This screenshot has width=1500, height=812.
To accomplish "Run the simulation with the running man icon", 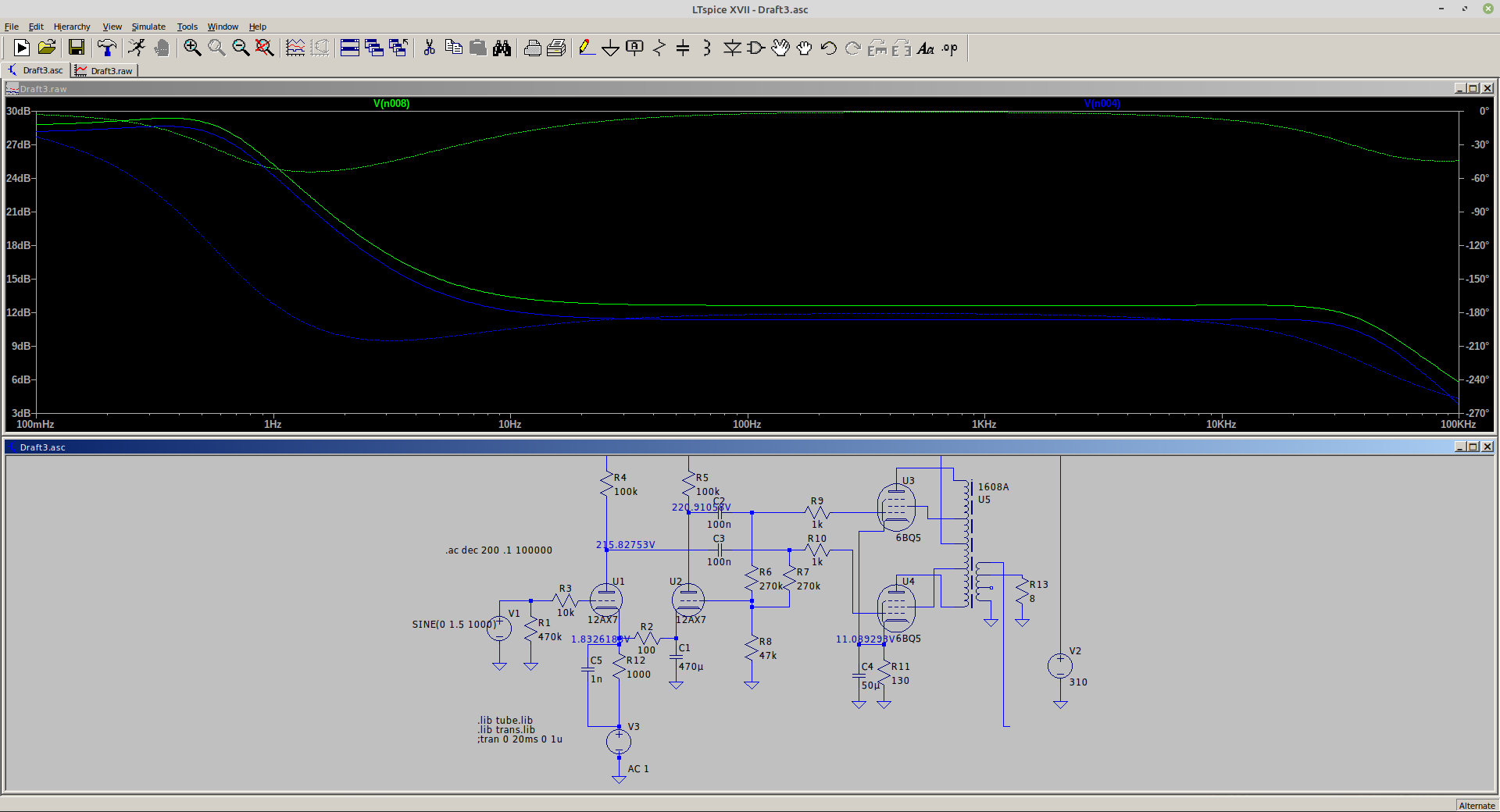I will click(x=137, y=48).
